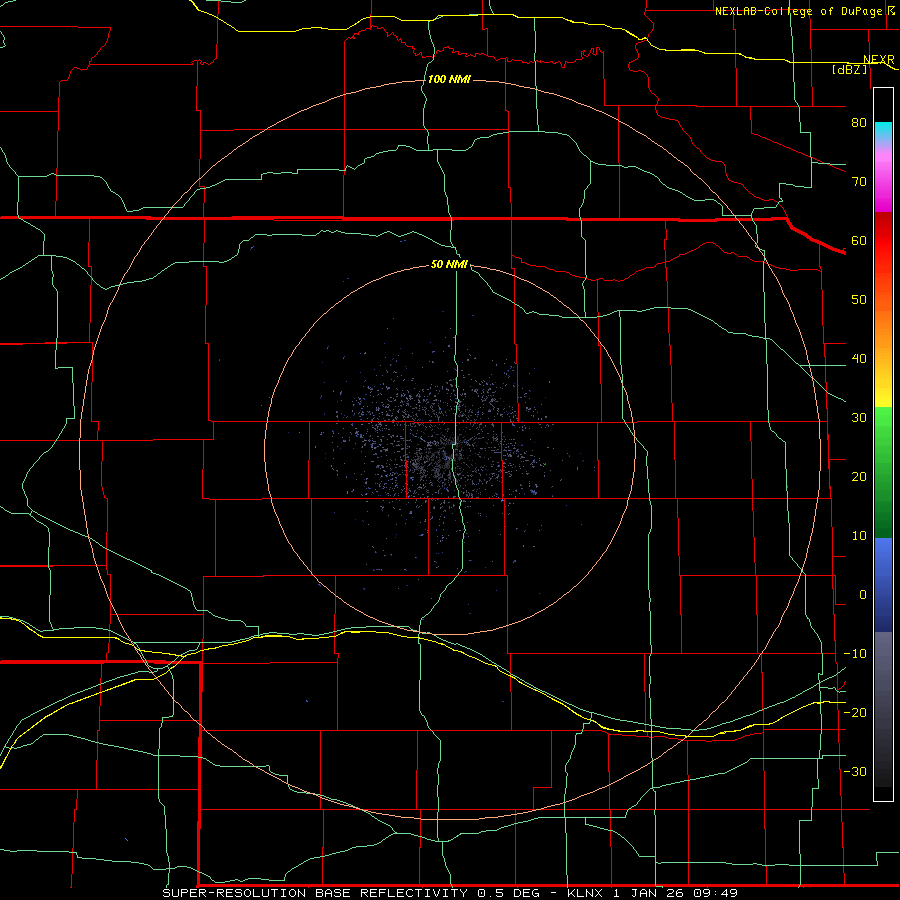900x900 pixels.
Task: Click the -30 value on dBZ scale
Action: [855, 771]
